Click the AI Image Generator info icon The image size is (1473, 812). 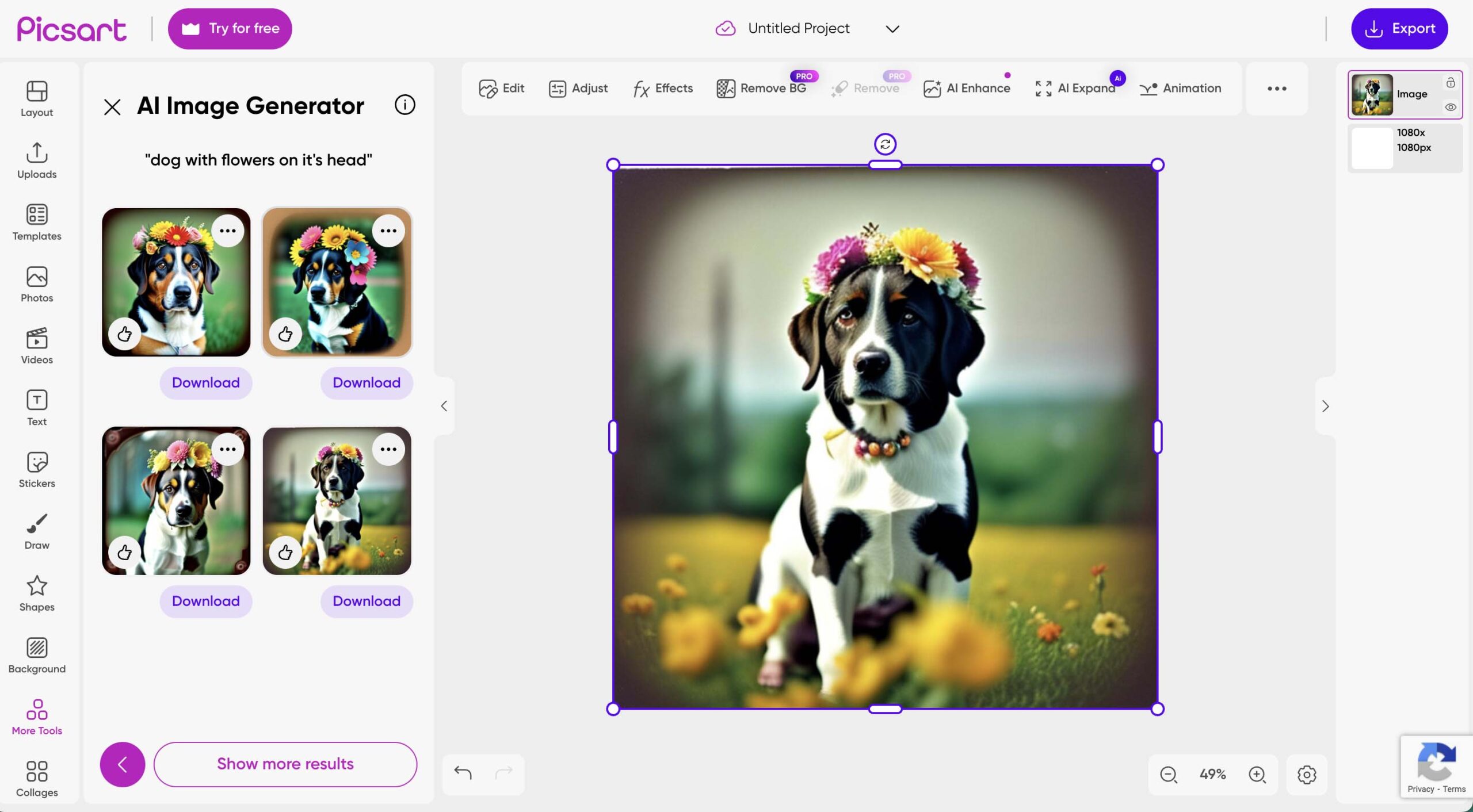(x=404, y=105)
